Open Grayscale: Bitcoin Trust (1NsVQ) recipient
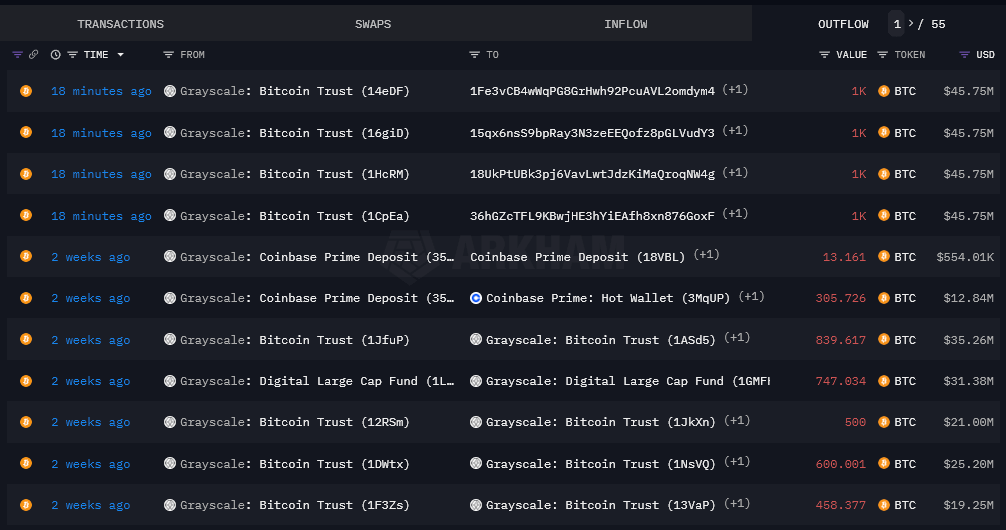The height and width of the screenshot is (530, 1006). click(x=601, y=464)
